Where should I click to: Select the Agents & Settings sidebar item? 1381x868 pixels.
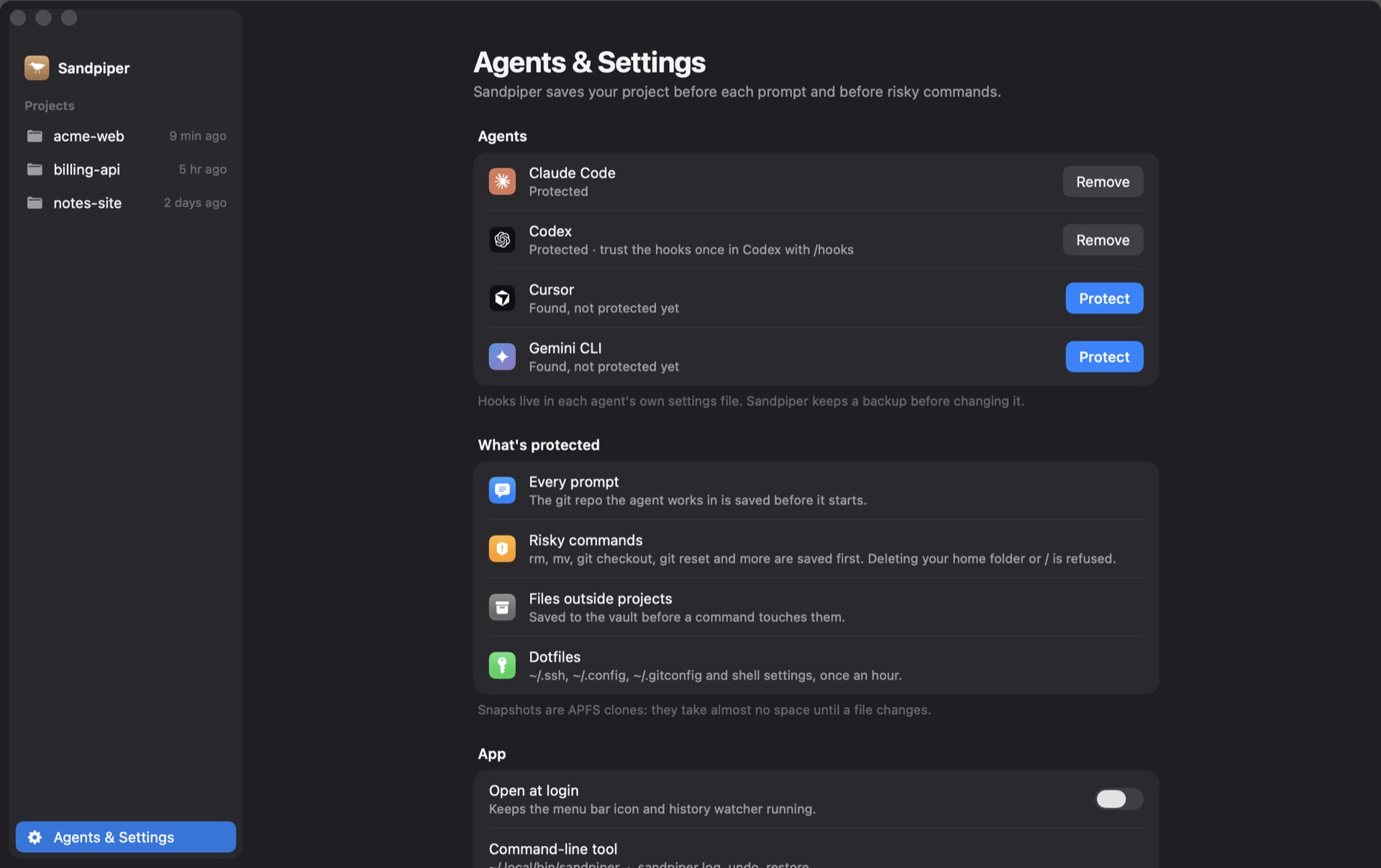(x=126, y=837)
